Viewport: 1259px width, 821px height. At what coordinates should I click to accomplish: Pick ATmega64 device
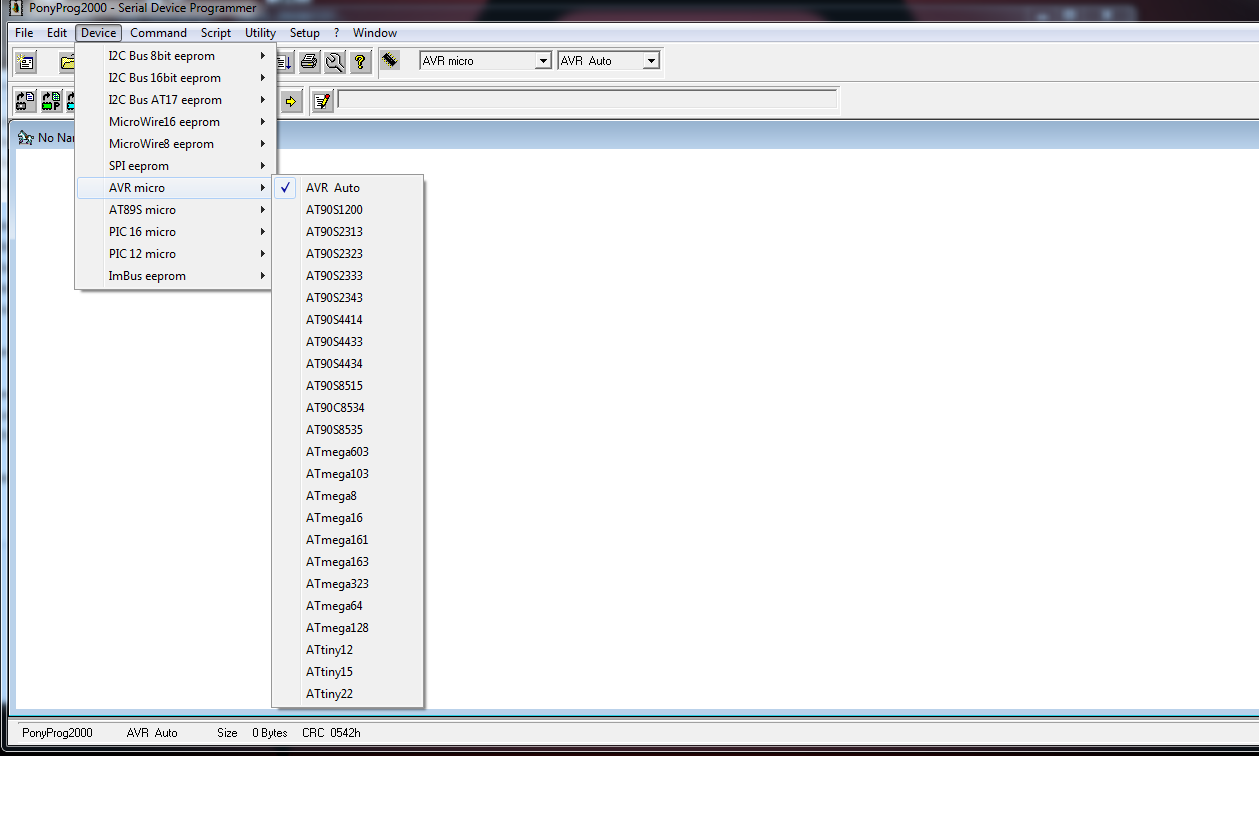348,606
